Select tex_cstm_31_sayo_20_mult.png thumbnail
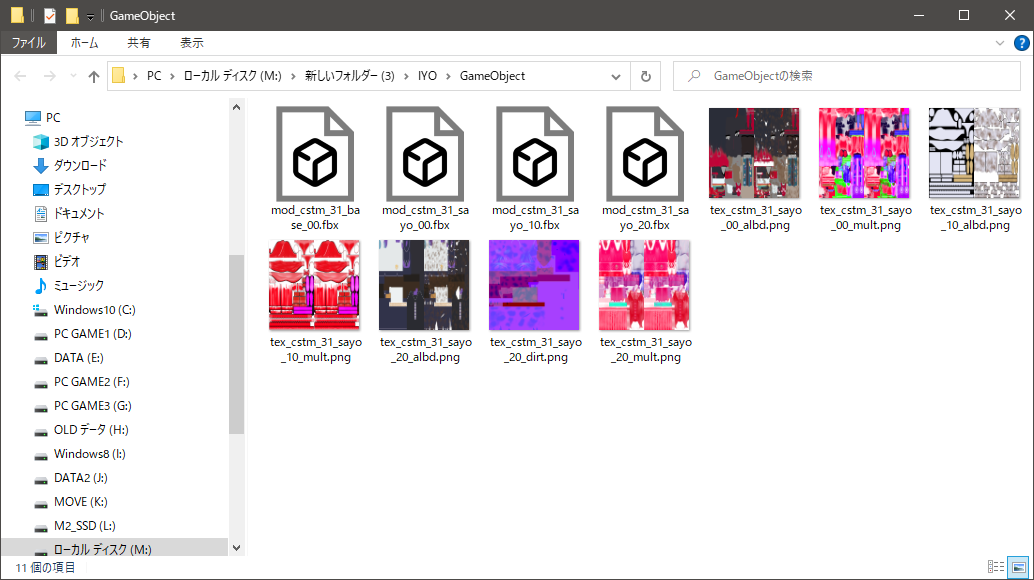 (x=644, y=285)
